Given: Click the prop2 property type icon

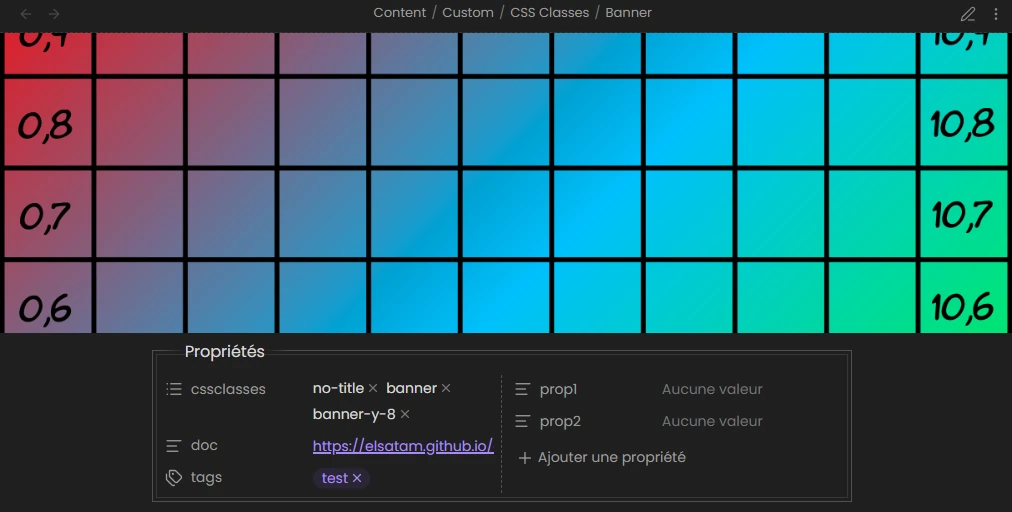Looking at the screenshot, I should tap(523, 421).
